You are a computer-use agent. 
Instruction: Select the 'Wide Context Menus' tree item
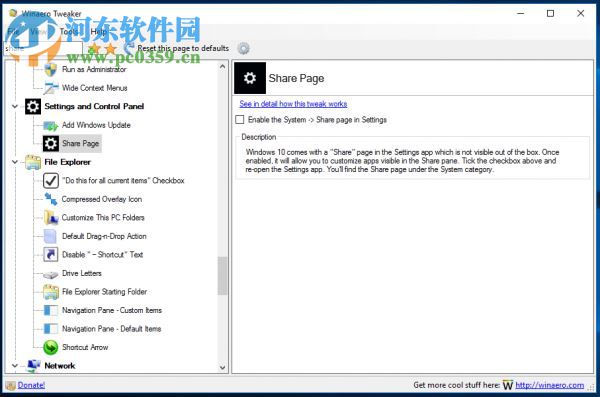(95, 88)
